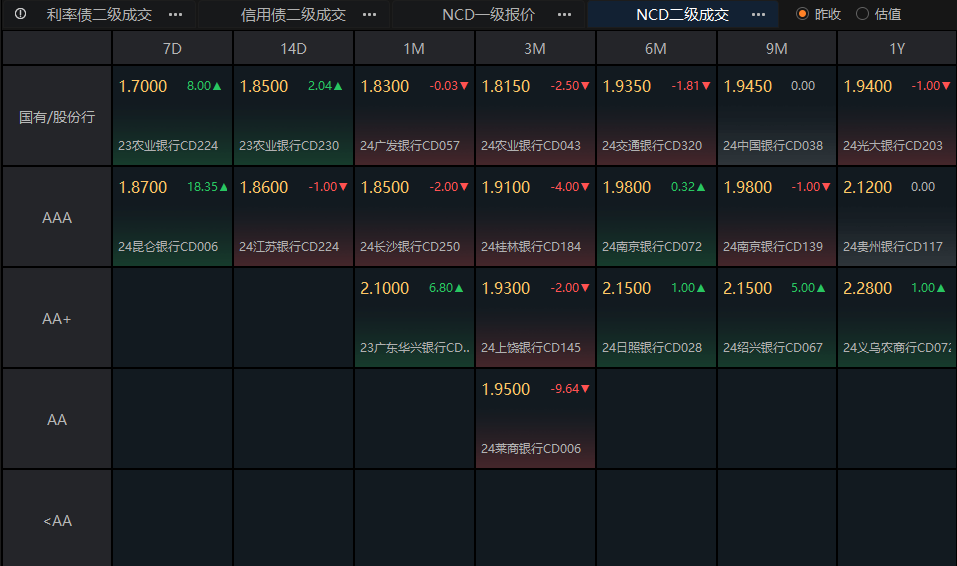The image size is (957, 566).
Task: Click the 2.1000 yield value
Action: (x=385, y=288)
